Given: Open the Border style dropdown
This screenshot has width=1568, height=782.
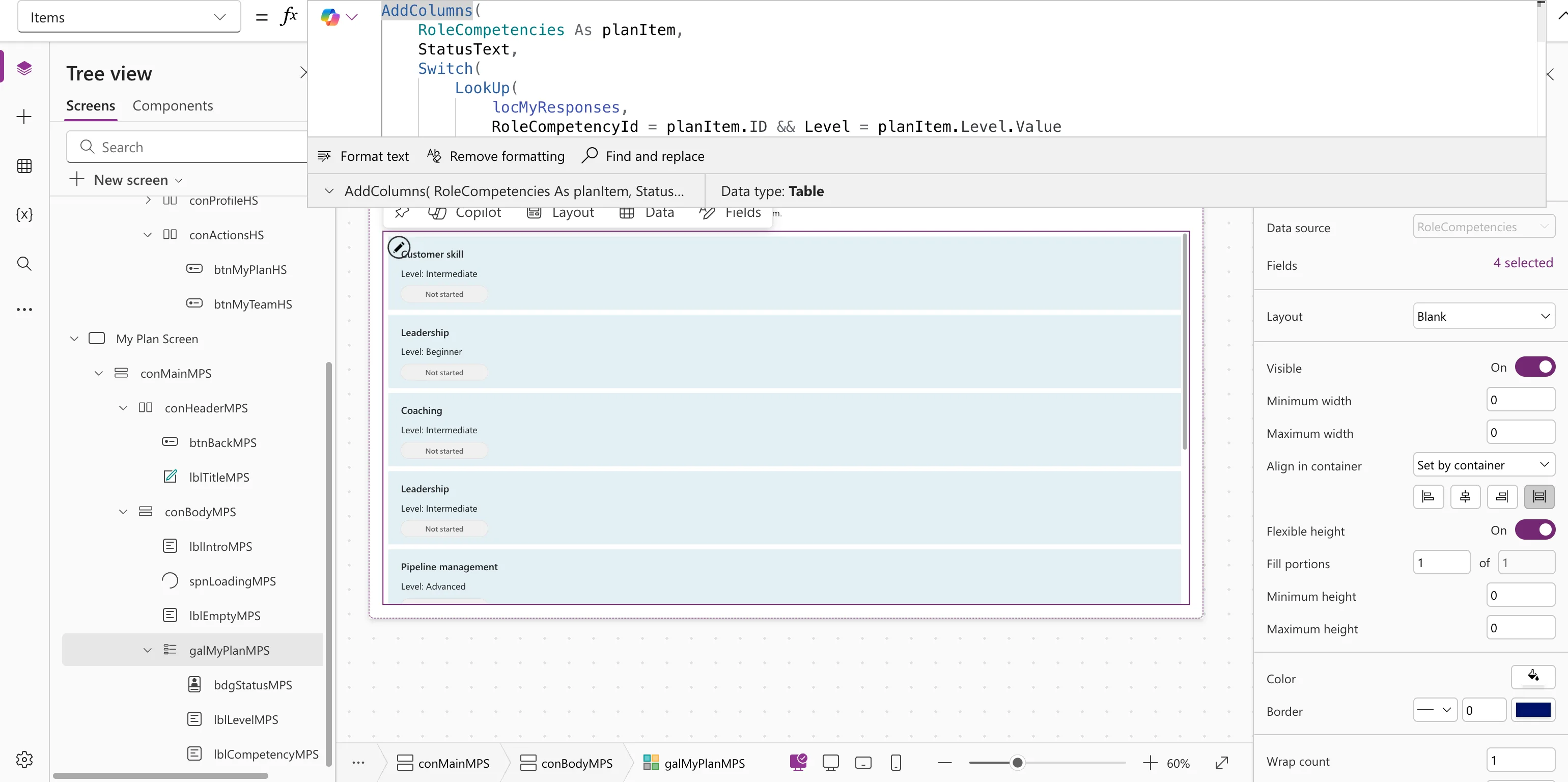Looking at the screenshot, I should tap(1435, 710).
